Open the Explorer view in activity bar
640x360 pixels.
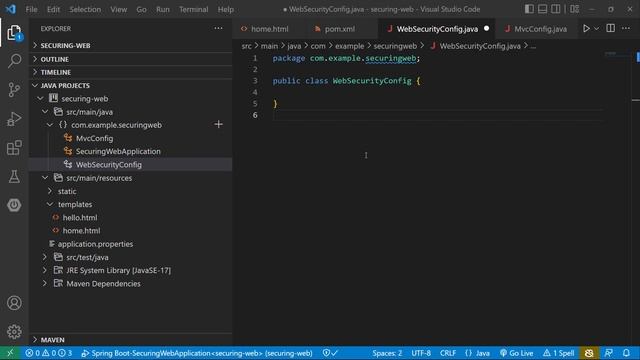(x=14, y=33)
